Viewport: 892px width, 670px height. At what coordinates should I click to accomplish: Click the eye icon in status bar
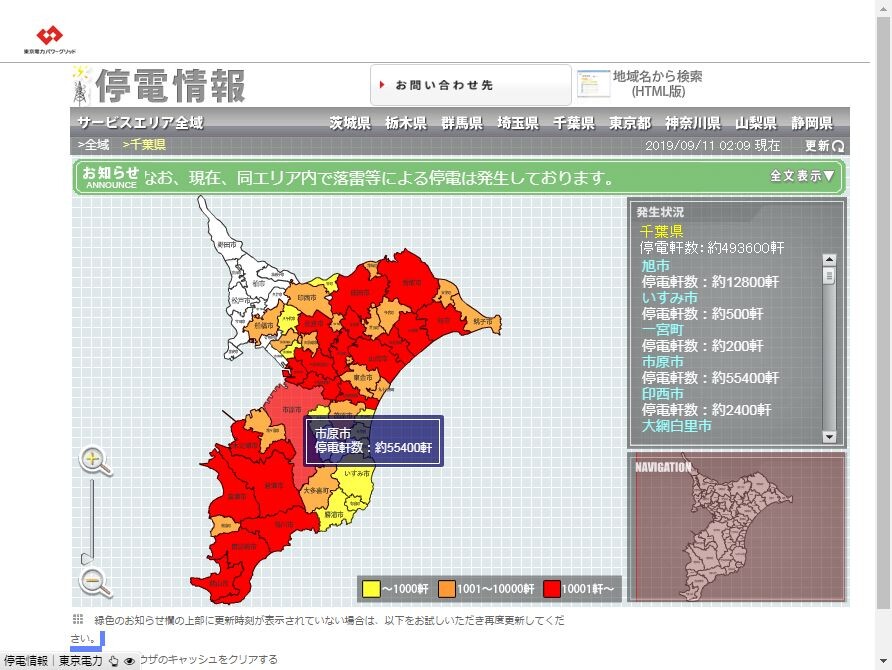coord(129,661)
